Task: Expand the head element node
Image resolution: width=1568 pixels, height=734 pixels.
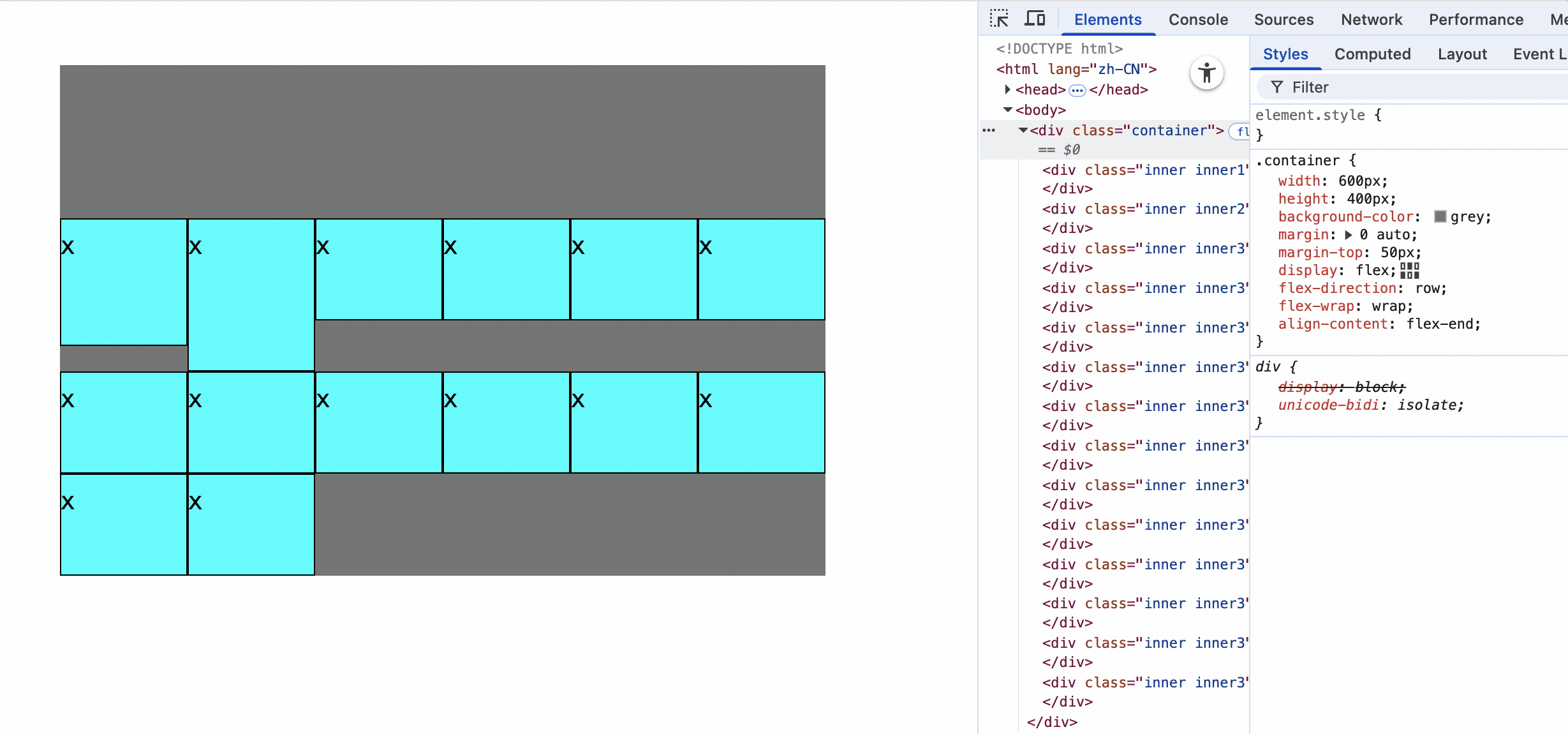Action: [1007, 89]
